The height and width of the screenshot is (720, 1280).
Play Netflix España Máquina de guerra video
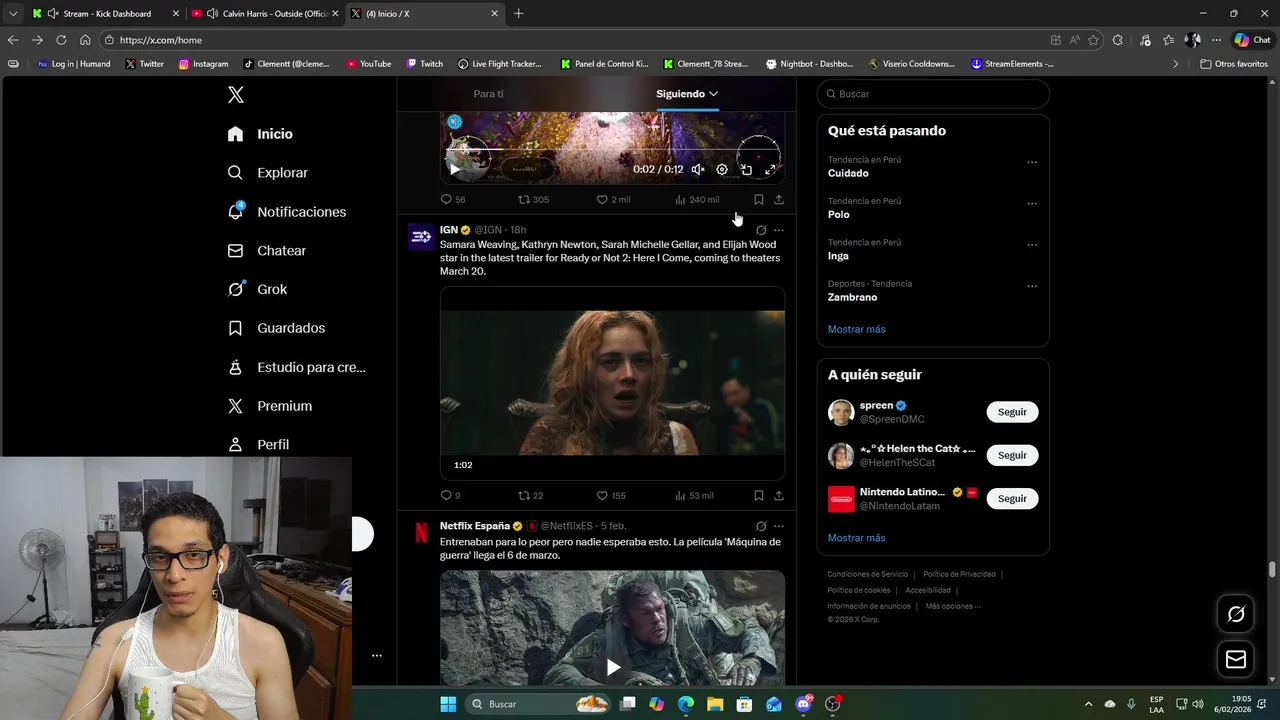click(x=613, y=667)
